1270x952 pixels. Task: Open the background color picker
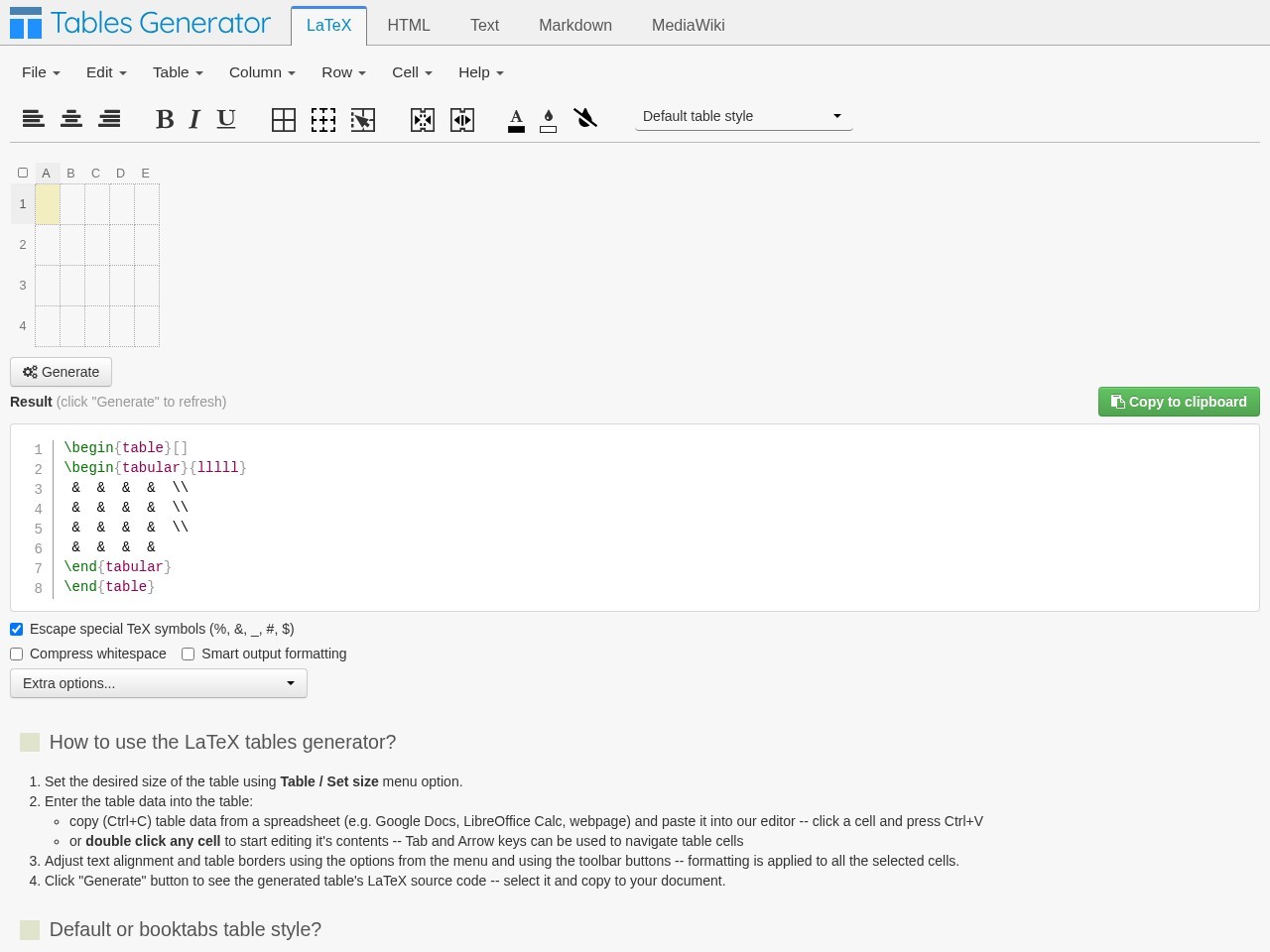548,120
